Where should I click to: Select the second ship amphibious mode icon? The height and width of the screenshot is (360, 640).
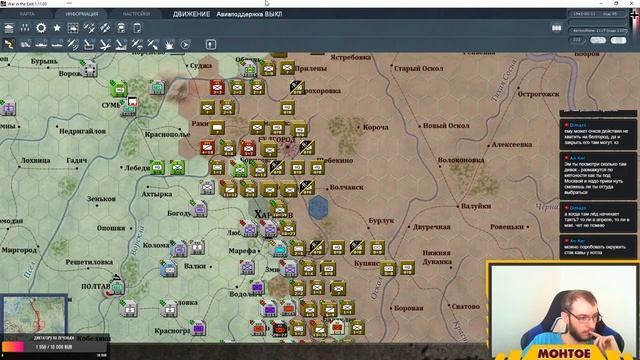(57, 44)
